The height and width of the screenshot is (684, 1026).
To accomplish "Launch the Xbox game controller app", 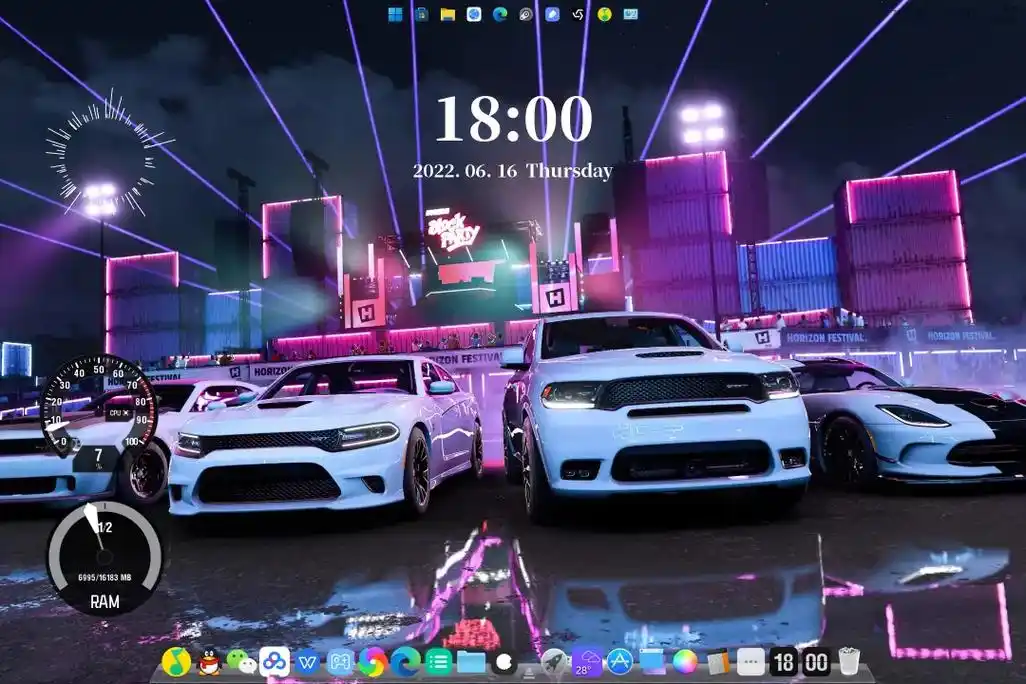I will coord(340,662).
